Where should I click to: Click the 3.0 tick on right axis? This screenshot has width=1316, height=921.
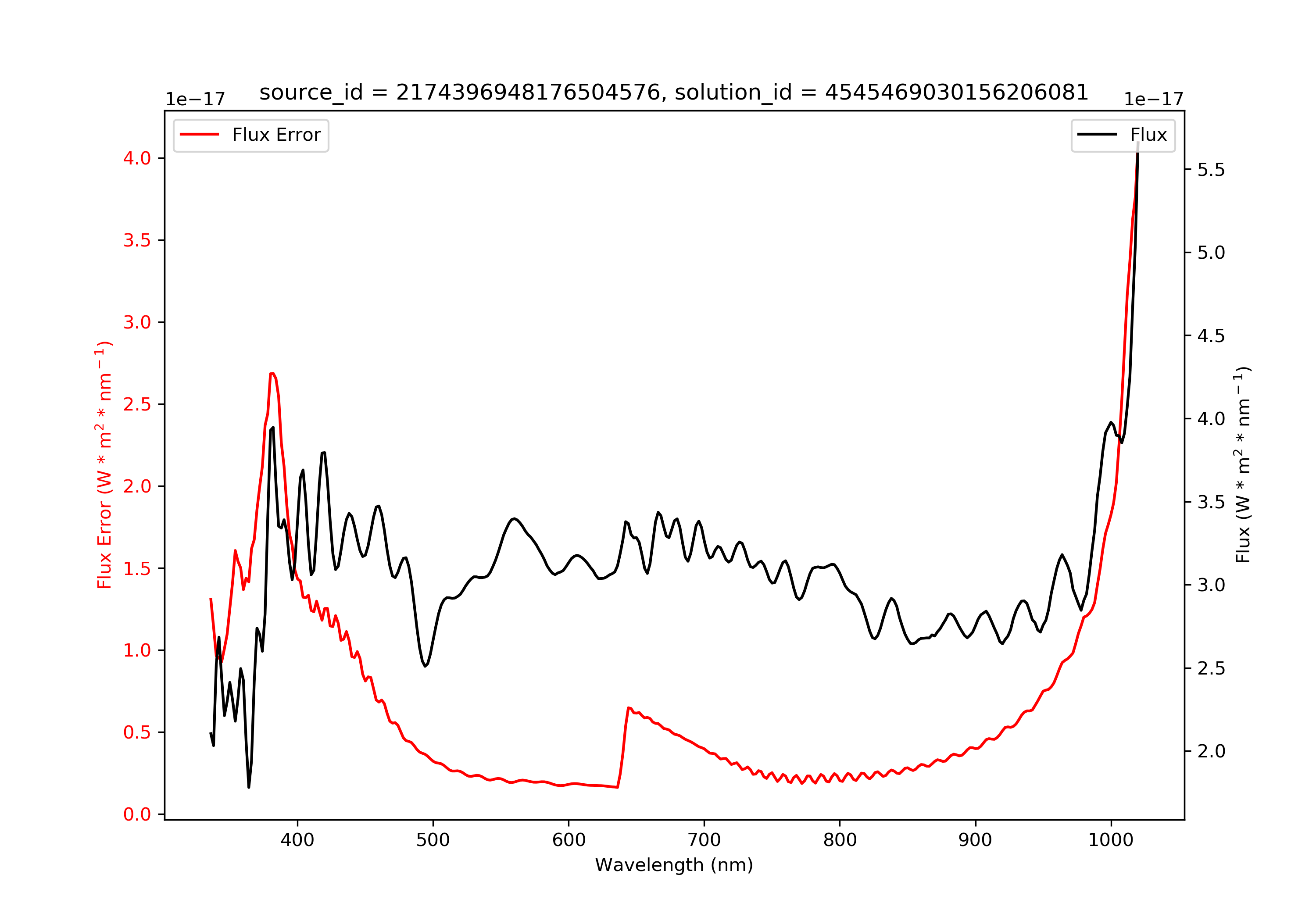(1211, 585)
